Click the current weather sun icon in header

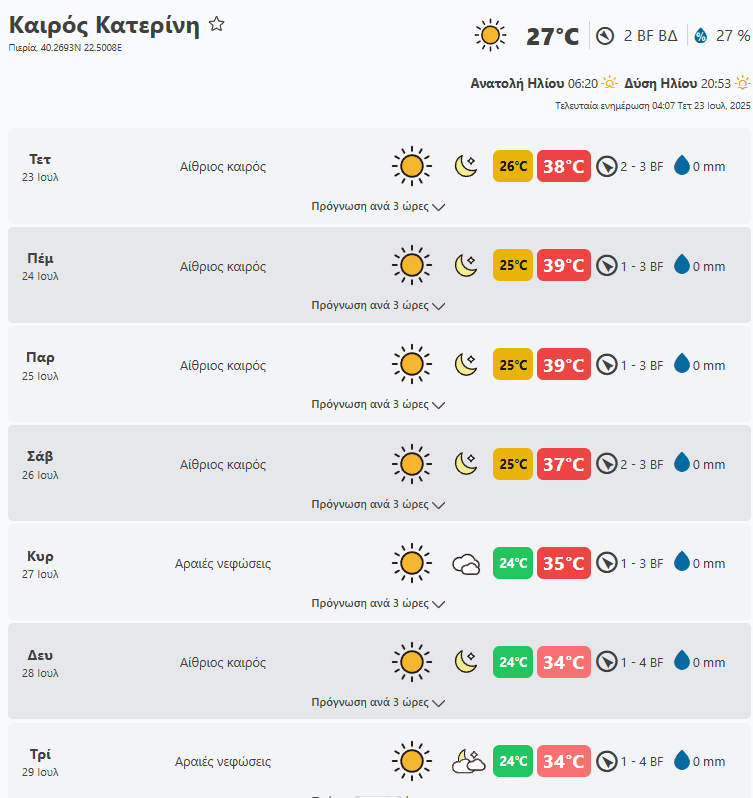click(490, 36)
